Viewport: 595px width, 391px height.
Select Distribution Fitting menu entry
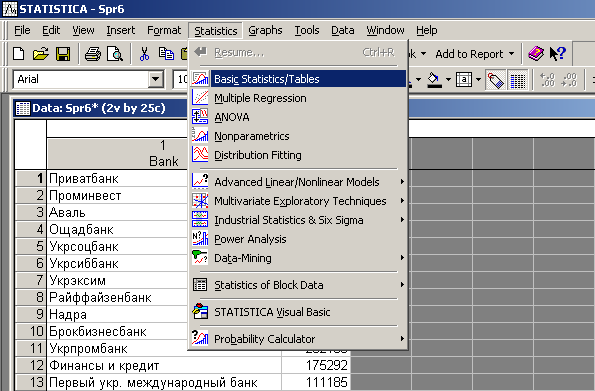click(x=298, y=155)
